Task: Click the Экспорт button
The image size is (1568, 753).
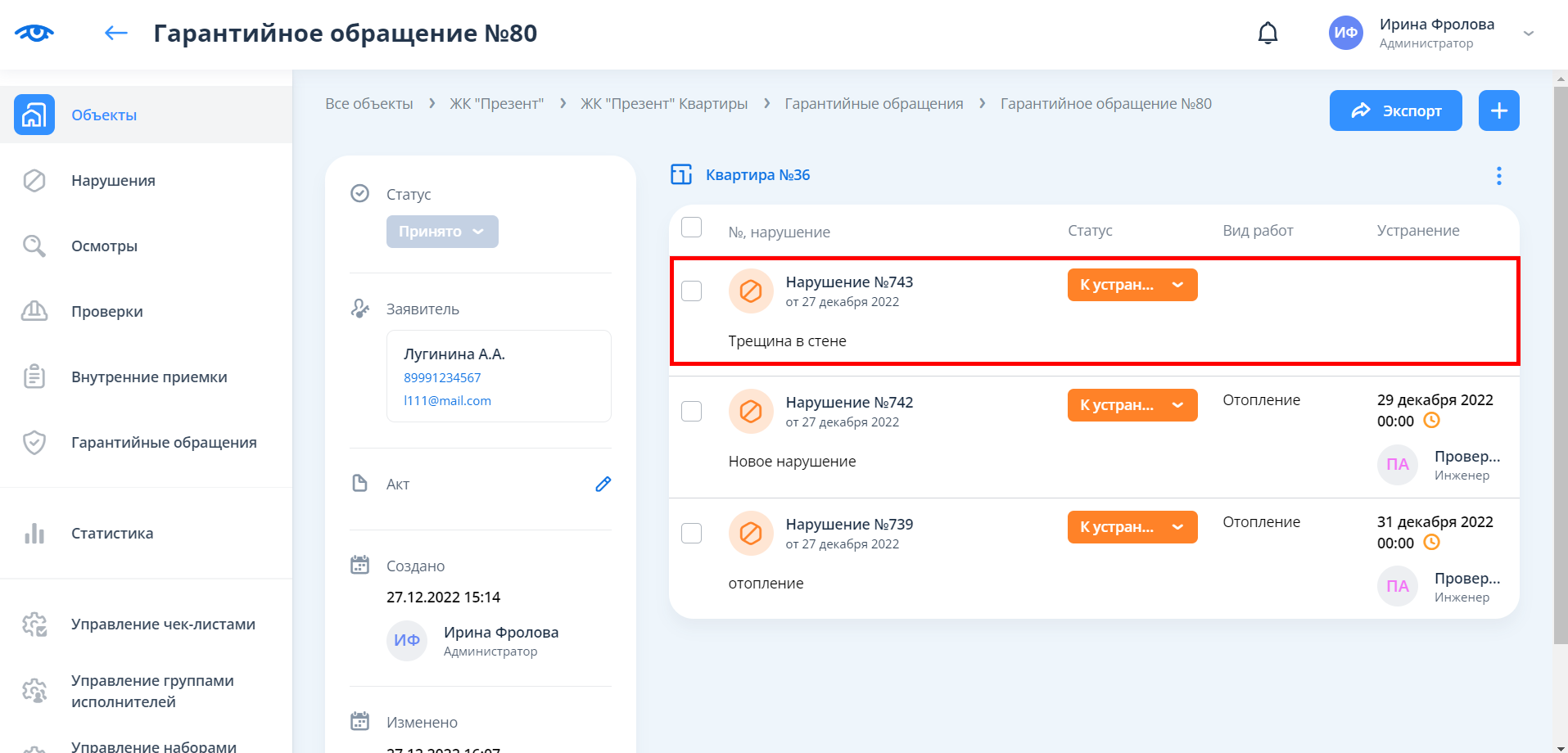Action: coord(1395,110)
